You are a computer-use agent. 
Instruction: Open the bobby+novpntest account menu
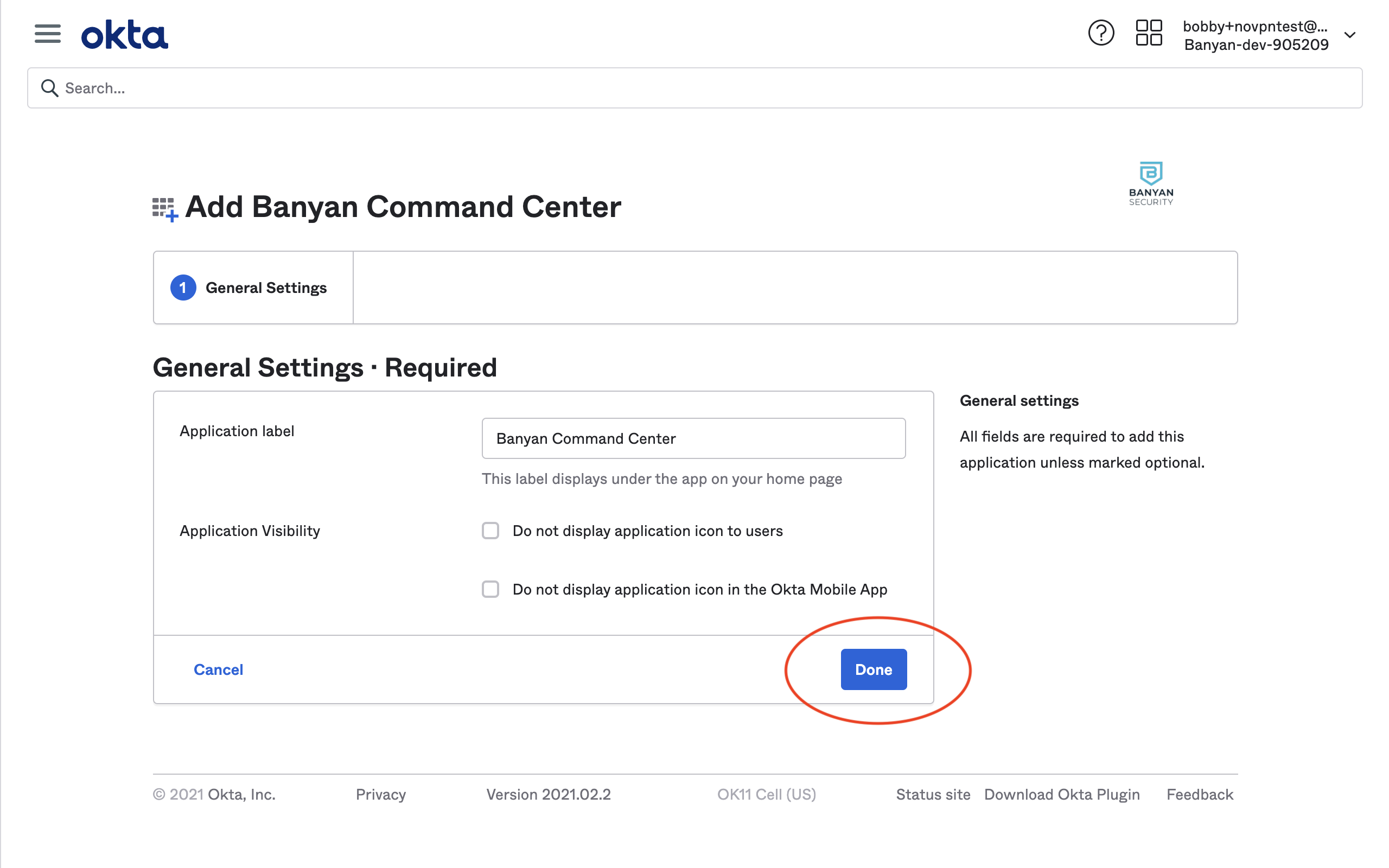tap(1256, 35)
